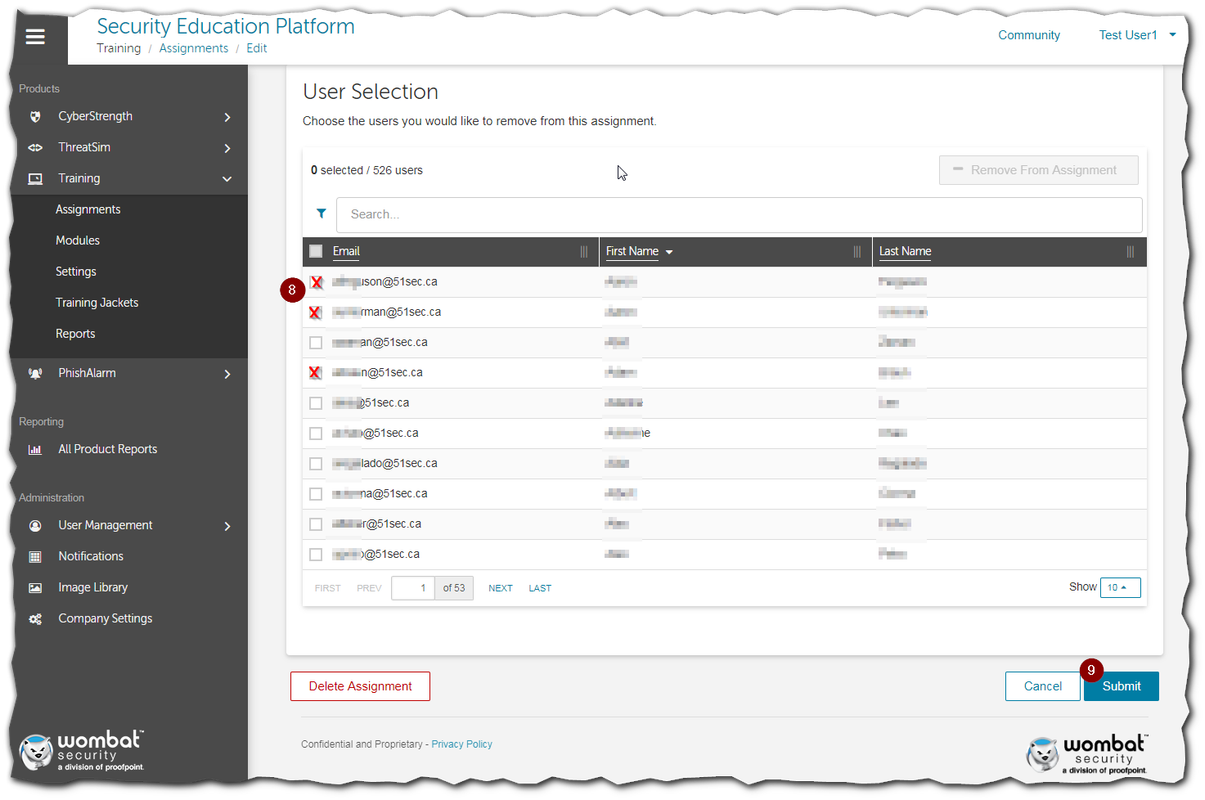Click the '0 selected / 526 users' text
This screenshot has height=800, width=1205.
[366, 171]
